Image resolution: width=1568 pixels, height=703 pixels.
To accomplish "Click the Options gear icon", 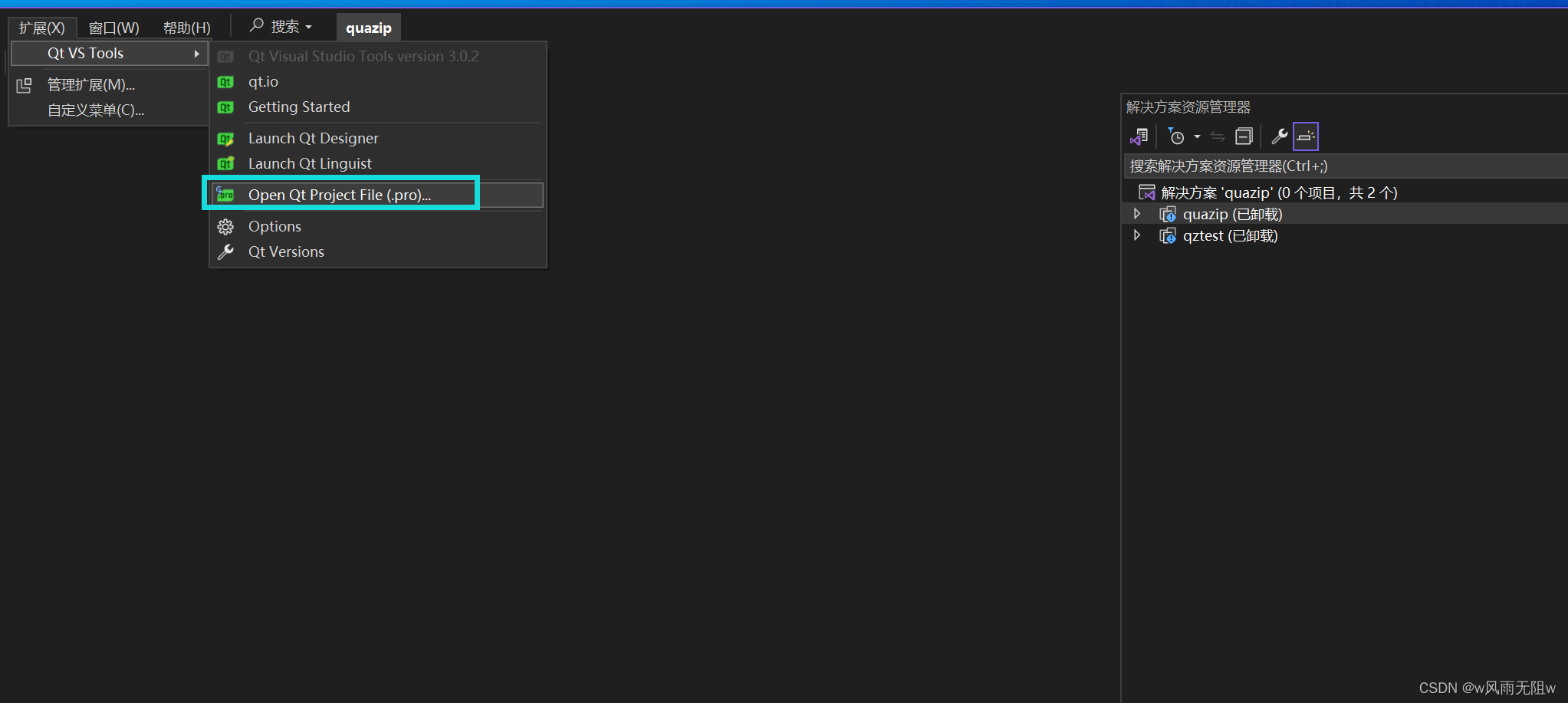I will [x=225, y=227].
